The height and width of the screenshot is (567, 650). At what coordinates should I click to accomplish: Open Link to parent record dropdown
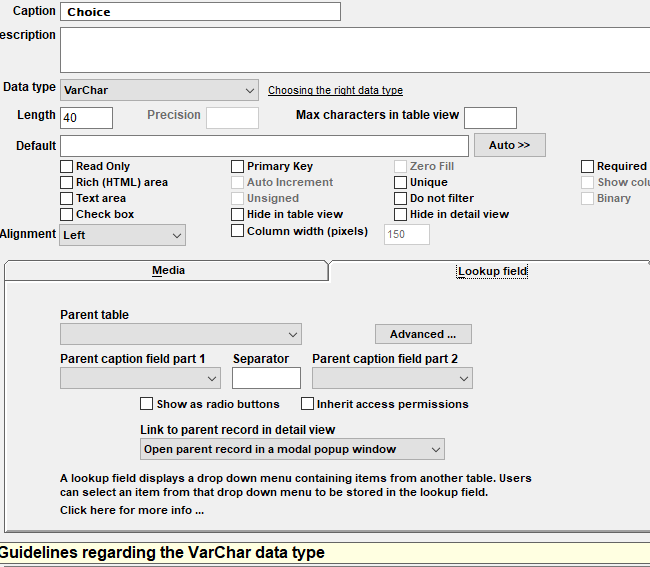(292, 449)
